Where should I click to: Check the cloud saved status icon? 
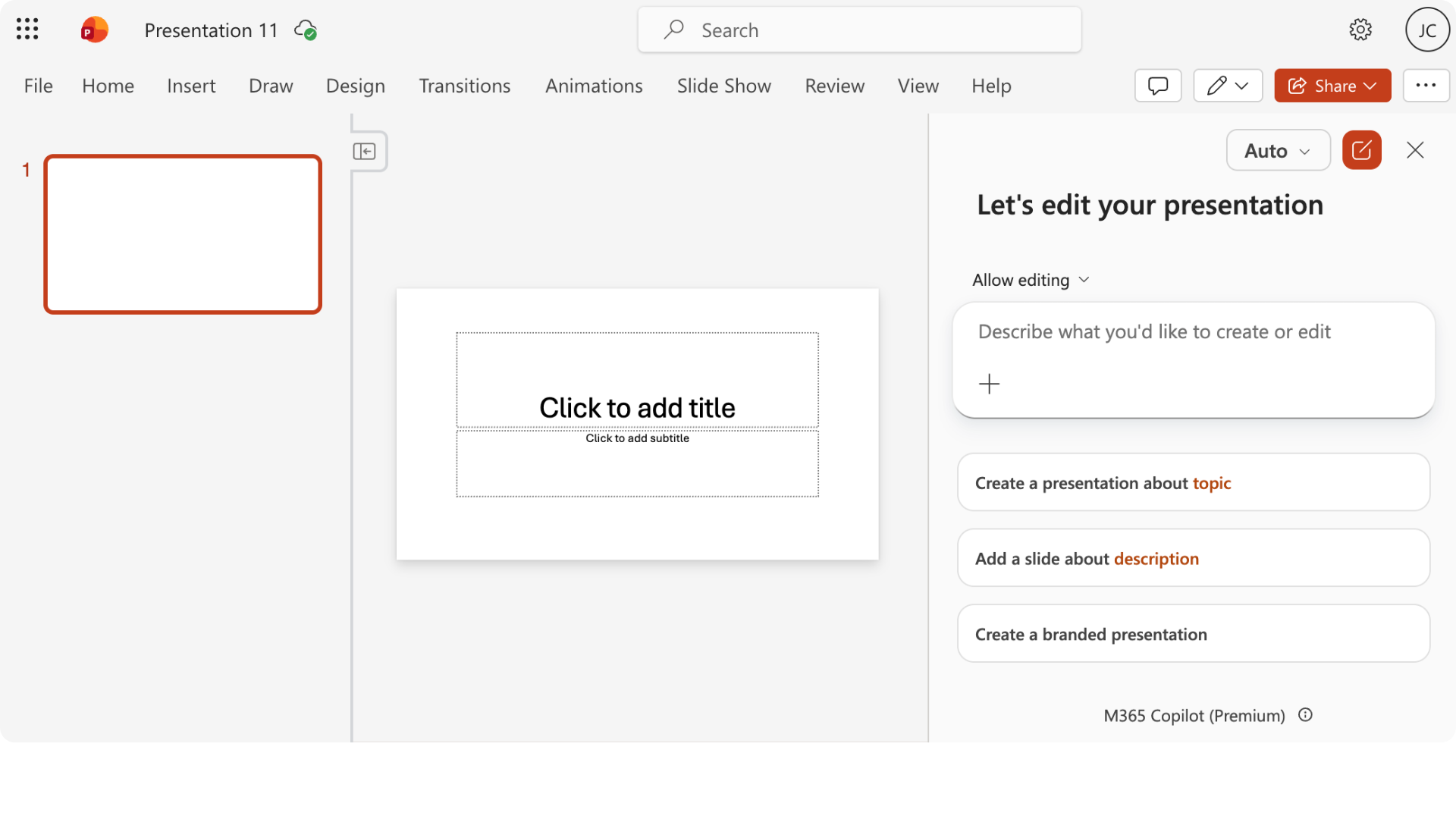pos(306,30)
